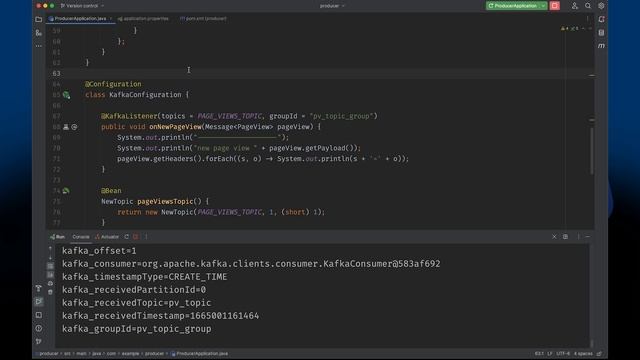The image size is (640, 360).
Task: Switch to ProducerApplication.java tab
Action: pos(80,19)
